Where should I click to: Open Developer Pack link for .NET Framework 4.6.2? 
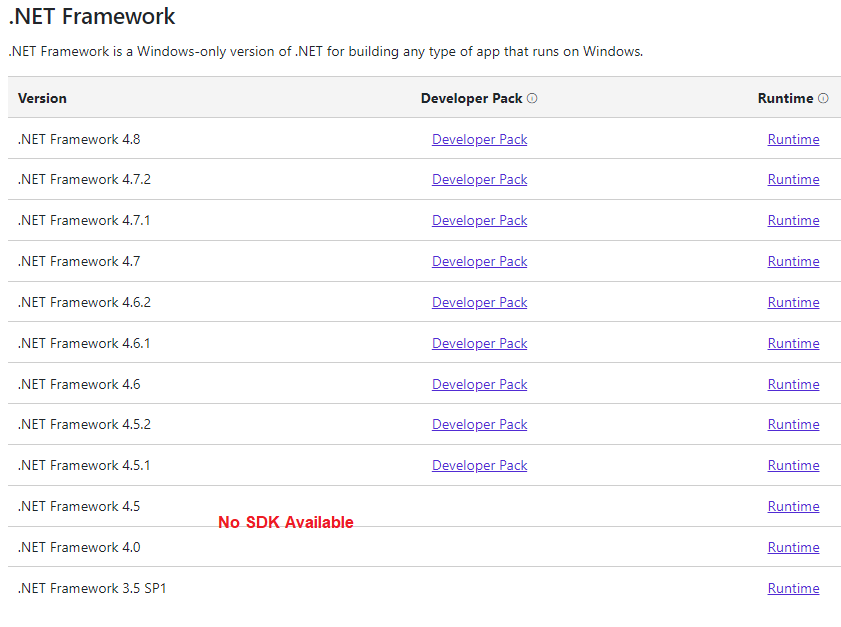479,303
